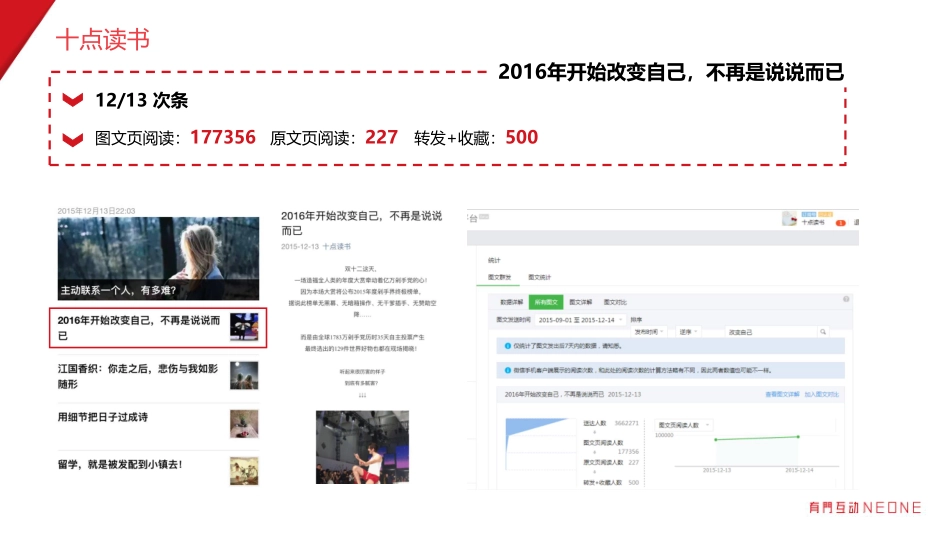Click the 查看图文详解 link
950x535 pixels.
tap(782, 394)
